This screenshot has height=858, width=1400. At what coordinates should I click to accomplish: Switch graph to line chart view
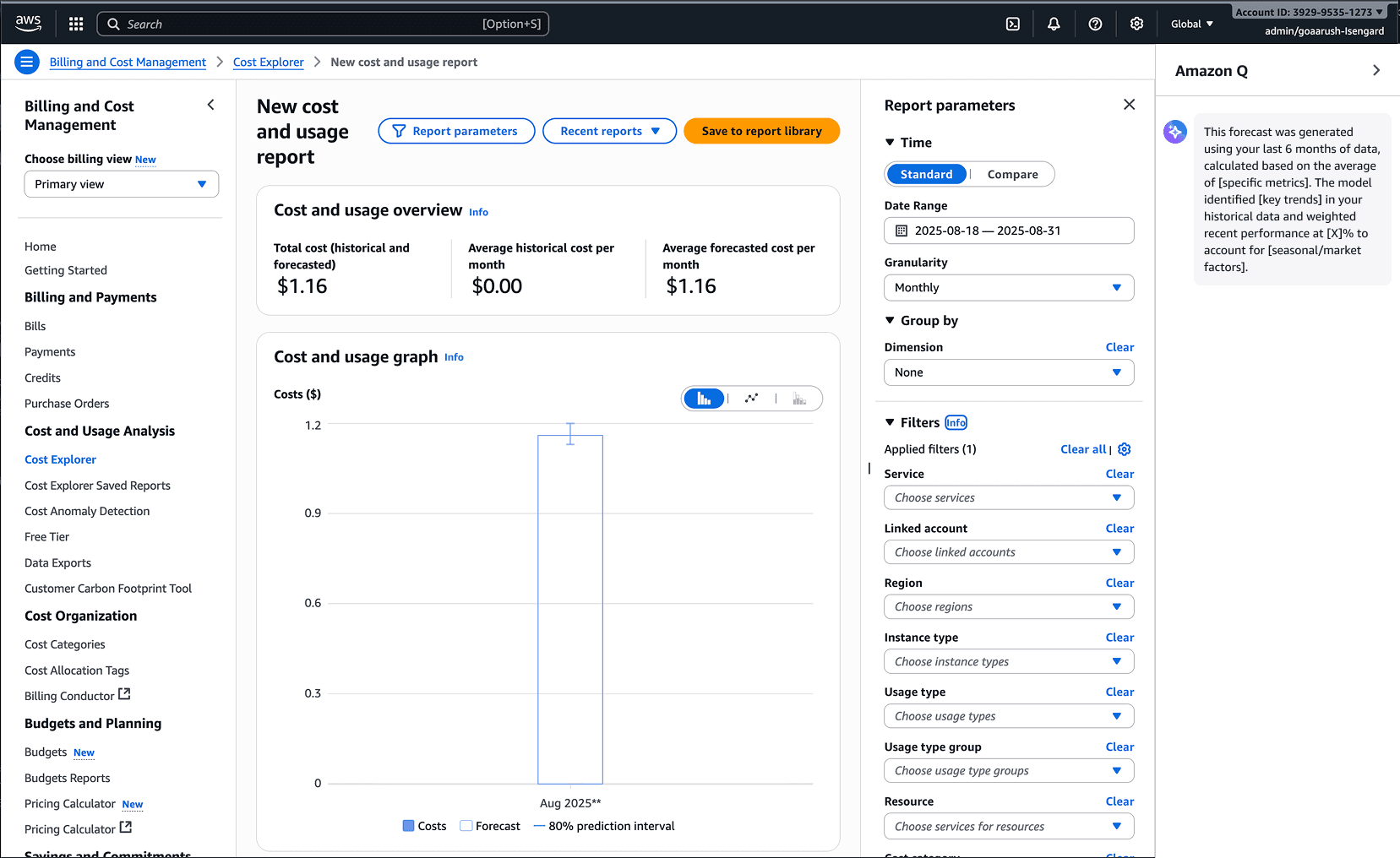pyautogui.click(x=751, y=399)
